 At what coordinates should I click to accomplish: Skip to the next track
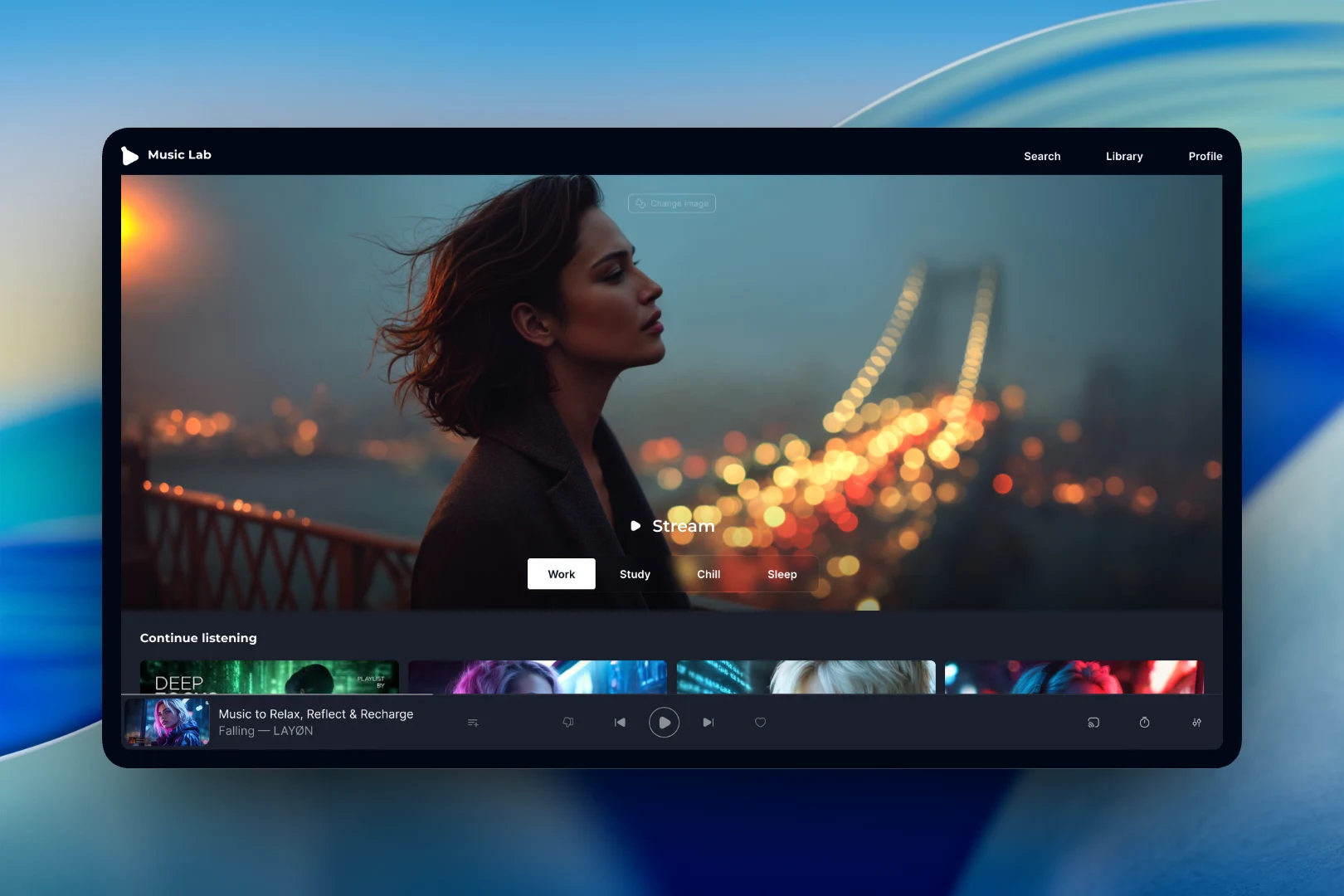tap(708, 723)
